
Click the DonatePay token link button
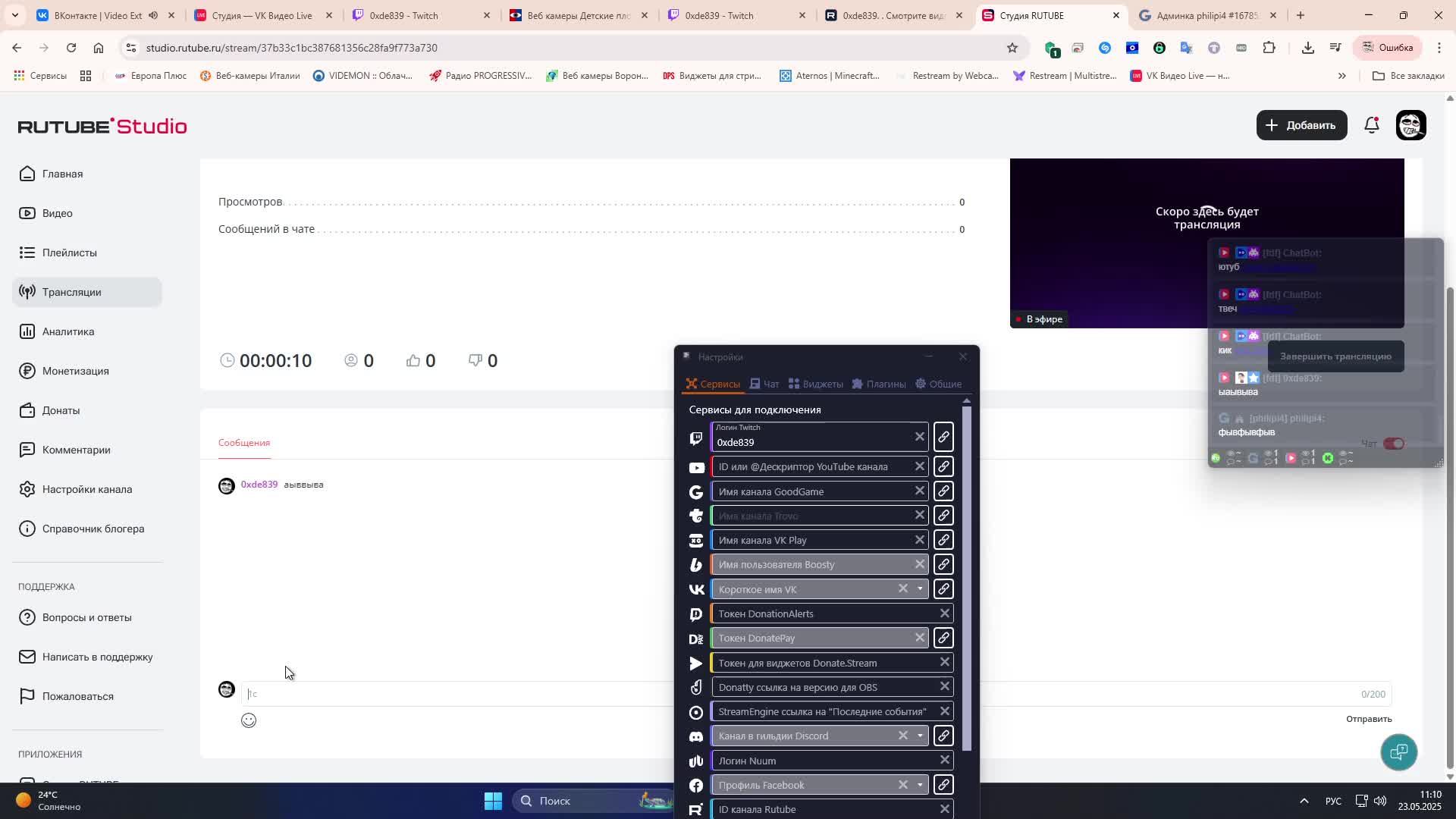(943, 638)
